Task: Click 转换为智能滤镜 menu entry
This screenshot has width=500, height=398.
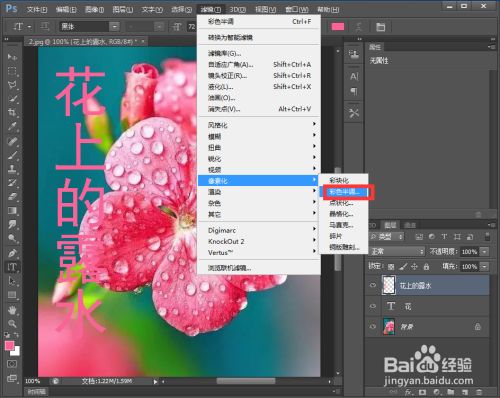Action: (x=259, y=37)
